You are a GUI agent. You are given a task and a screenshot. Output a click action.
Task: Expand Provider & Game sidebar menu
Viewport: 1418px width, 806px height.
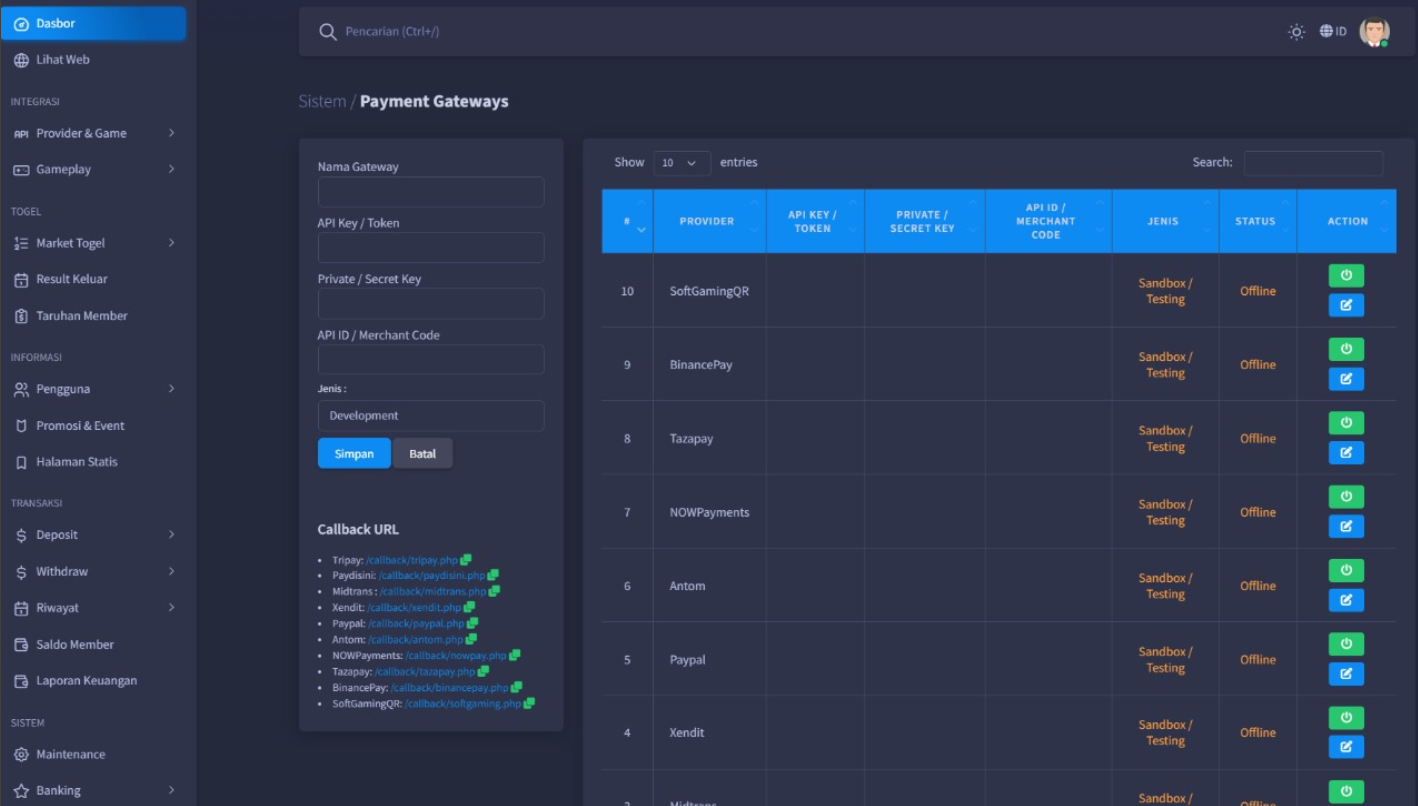click(x=93, y=133)
